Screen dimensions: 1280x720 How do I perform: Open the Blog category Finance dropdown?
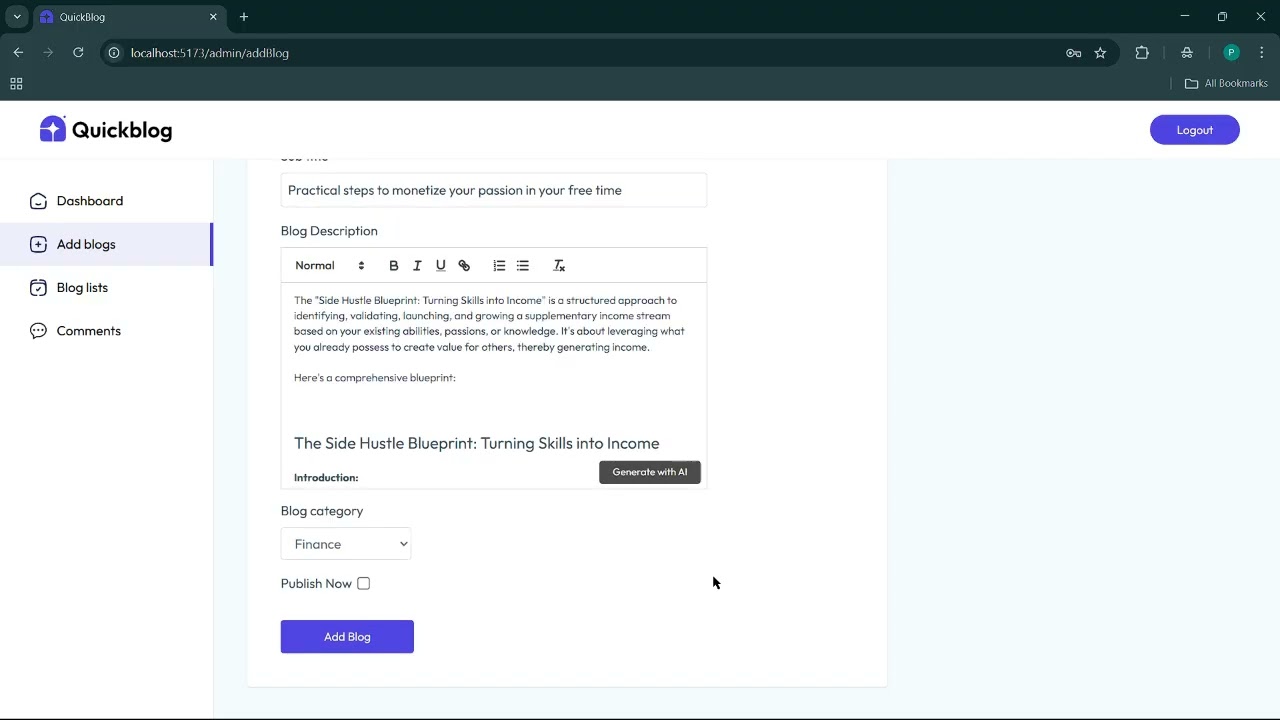click(346, 544)
